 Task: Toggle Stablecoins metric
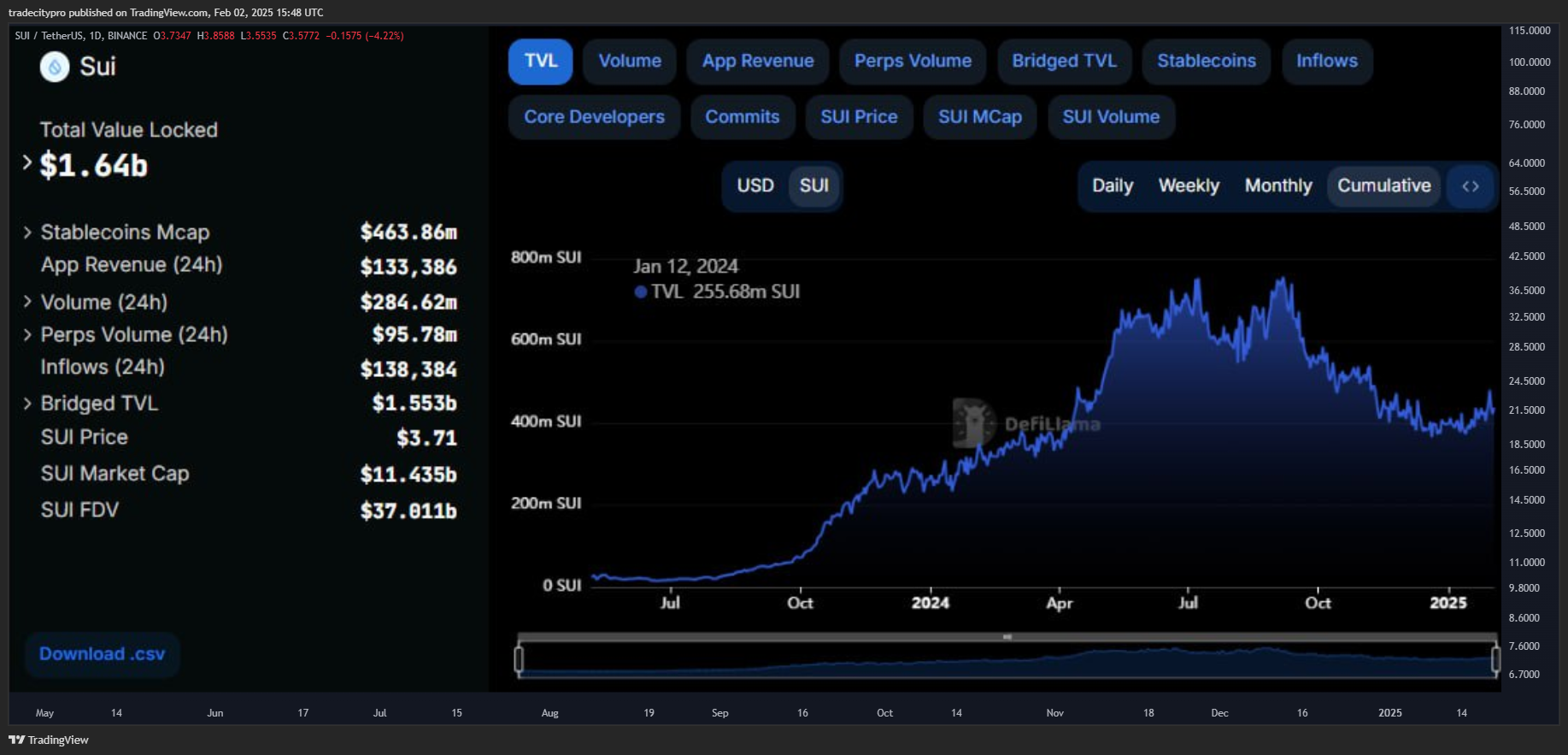[x=1207, y=61]
